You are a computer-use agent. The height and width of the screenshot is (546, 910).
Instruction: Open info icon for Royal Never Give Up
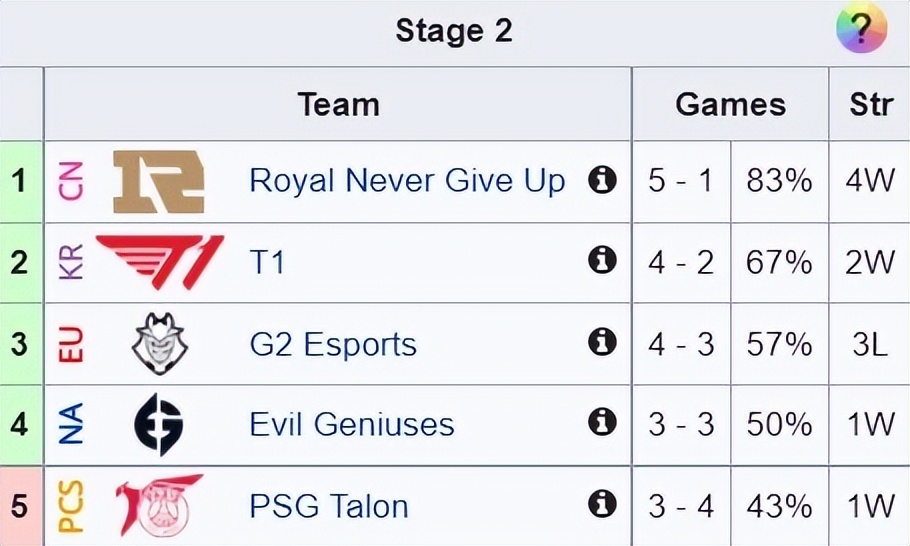click(602, 181)
